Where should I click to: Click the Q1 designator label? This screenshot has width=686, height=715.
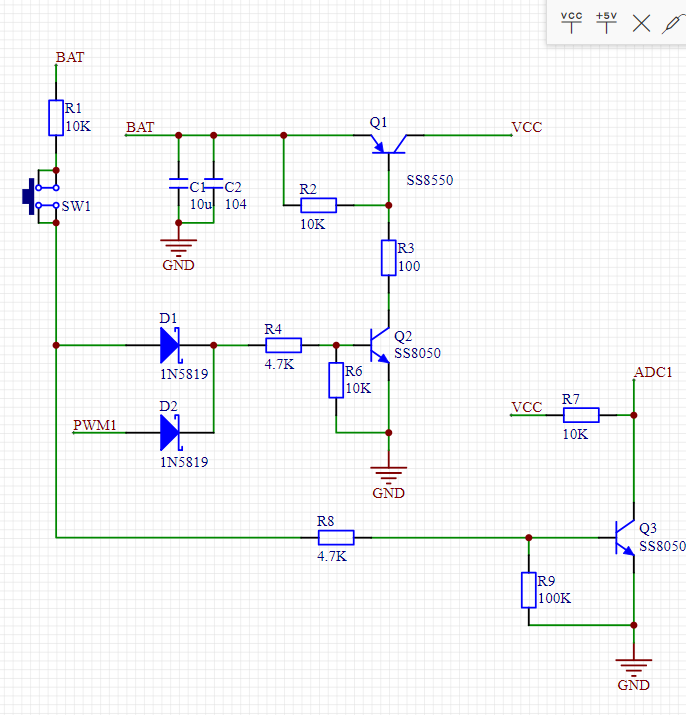click(378, 122)
